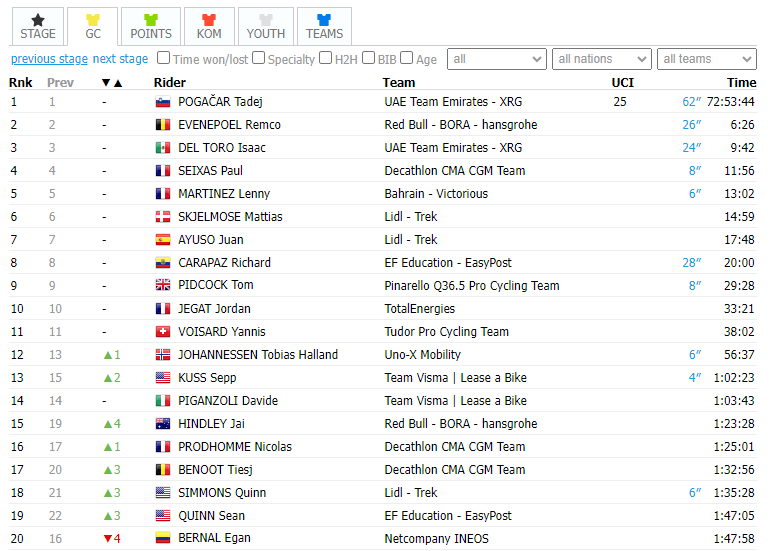This screenshot has width=772, height=551.
Task: Switch to the YOUTH tab
Action: (266, 27)
